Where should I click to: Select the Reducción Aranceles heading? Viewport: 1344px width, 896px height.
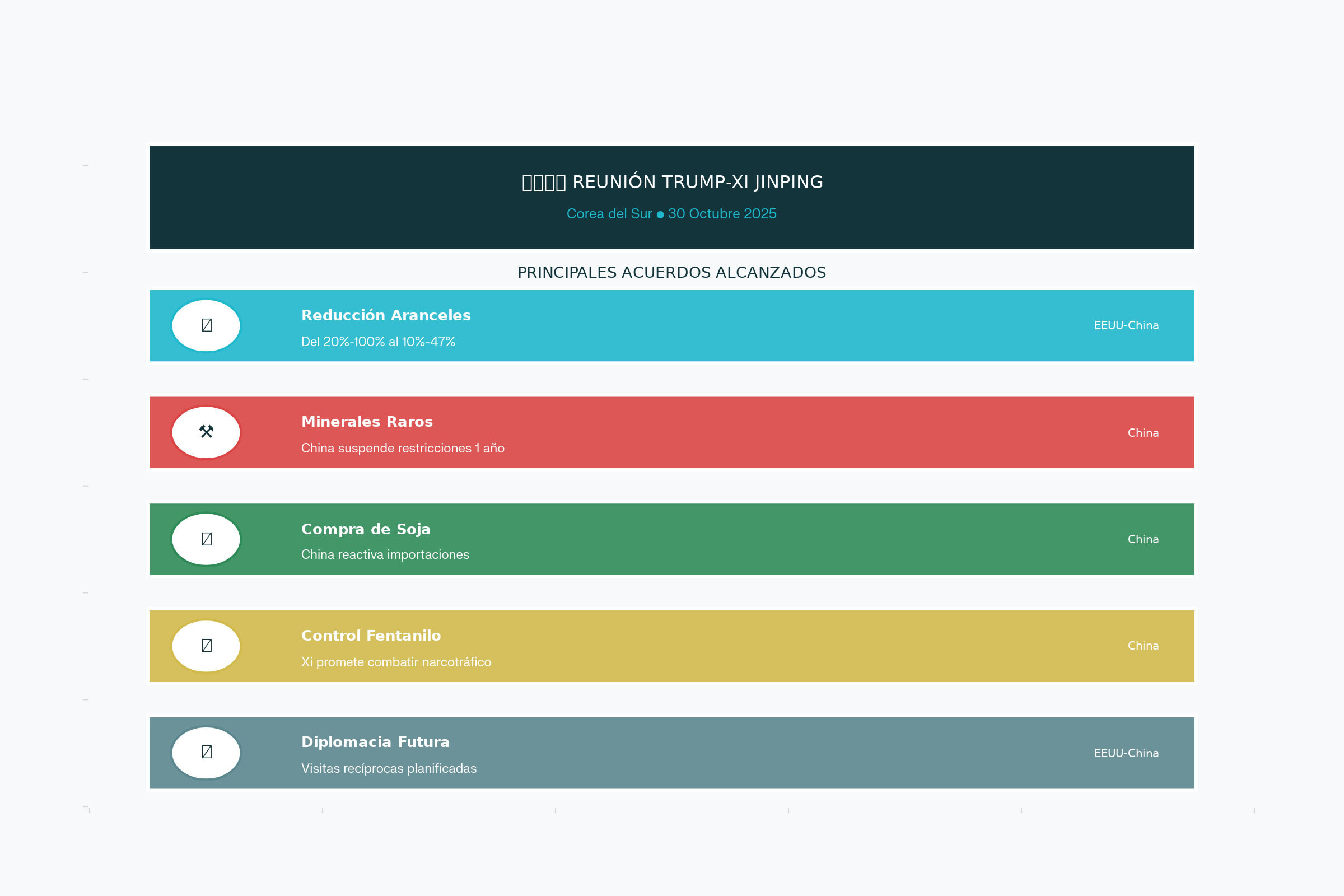386,315
